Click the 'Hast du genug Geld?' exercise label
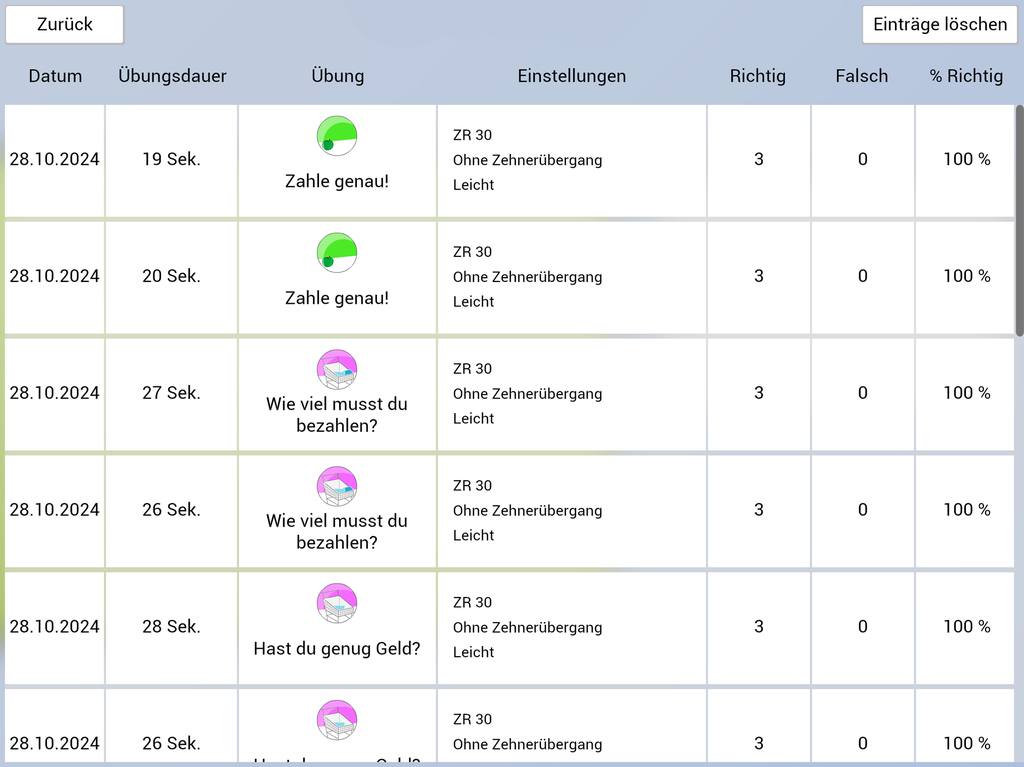Screen dimensions: 1024x767 (x=337, y=649)
